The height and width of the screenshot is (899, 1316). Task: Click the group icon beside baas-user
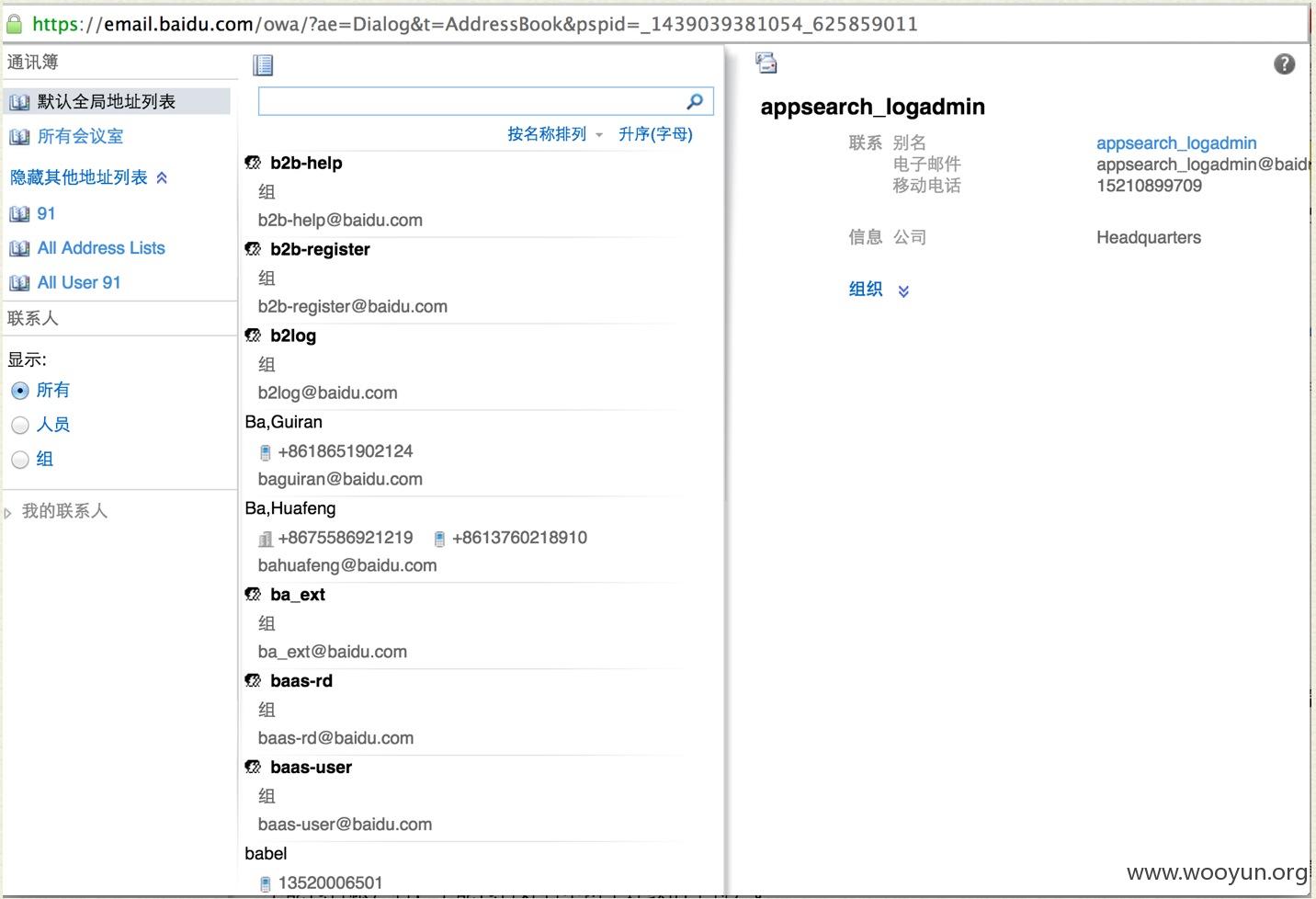254,768
